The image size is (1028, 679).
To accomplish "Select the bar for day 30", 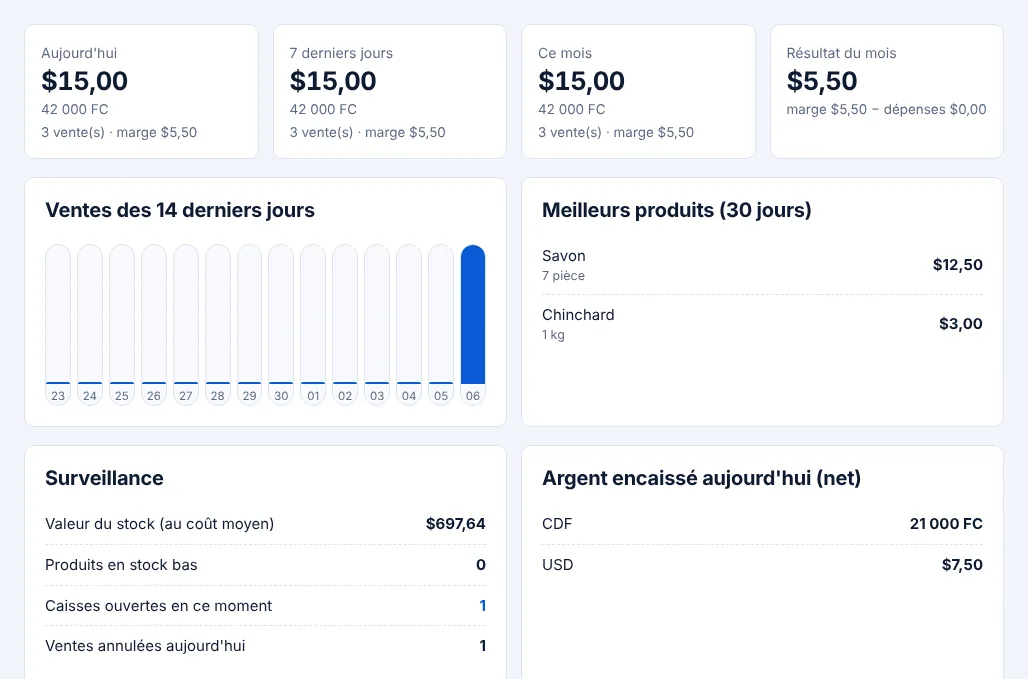I will (281, 325).
